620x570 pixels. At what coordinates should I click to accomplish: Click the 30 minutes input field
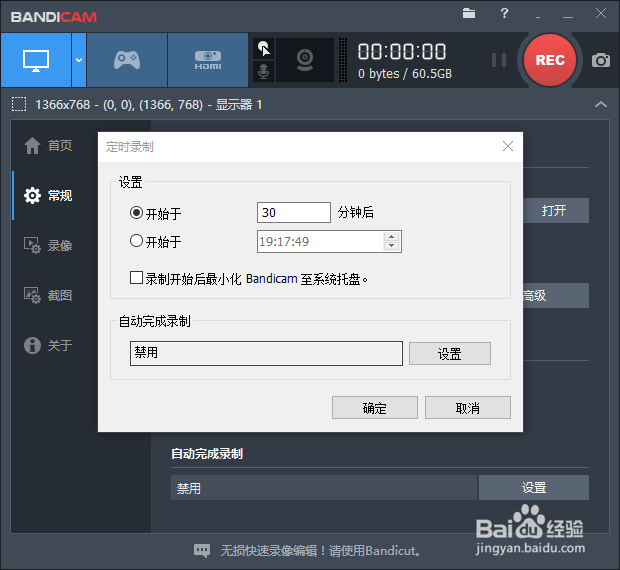pyautogui.click(x=294, y=213)
